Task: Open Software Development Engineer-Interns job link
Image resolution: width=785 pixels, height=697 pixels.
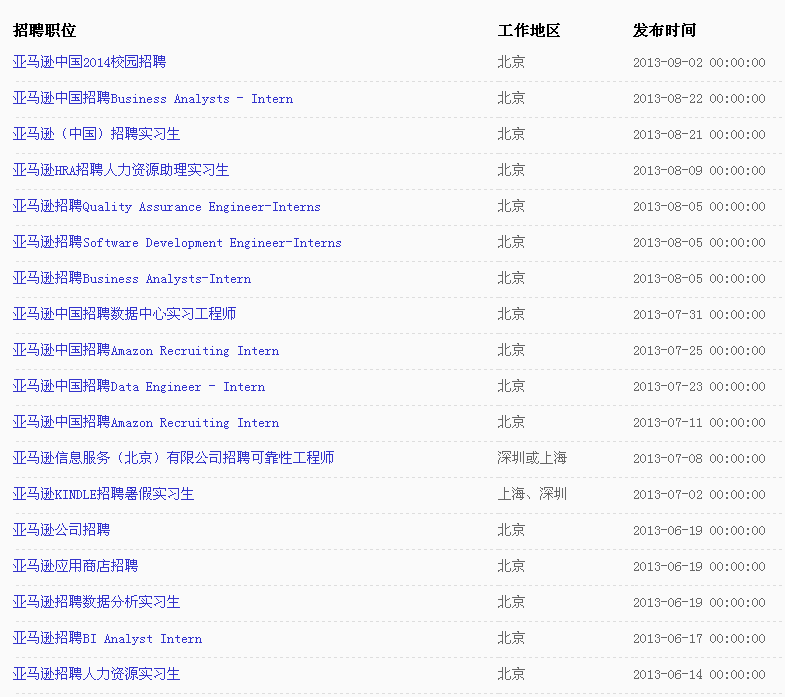Action: tap(177, 242)
